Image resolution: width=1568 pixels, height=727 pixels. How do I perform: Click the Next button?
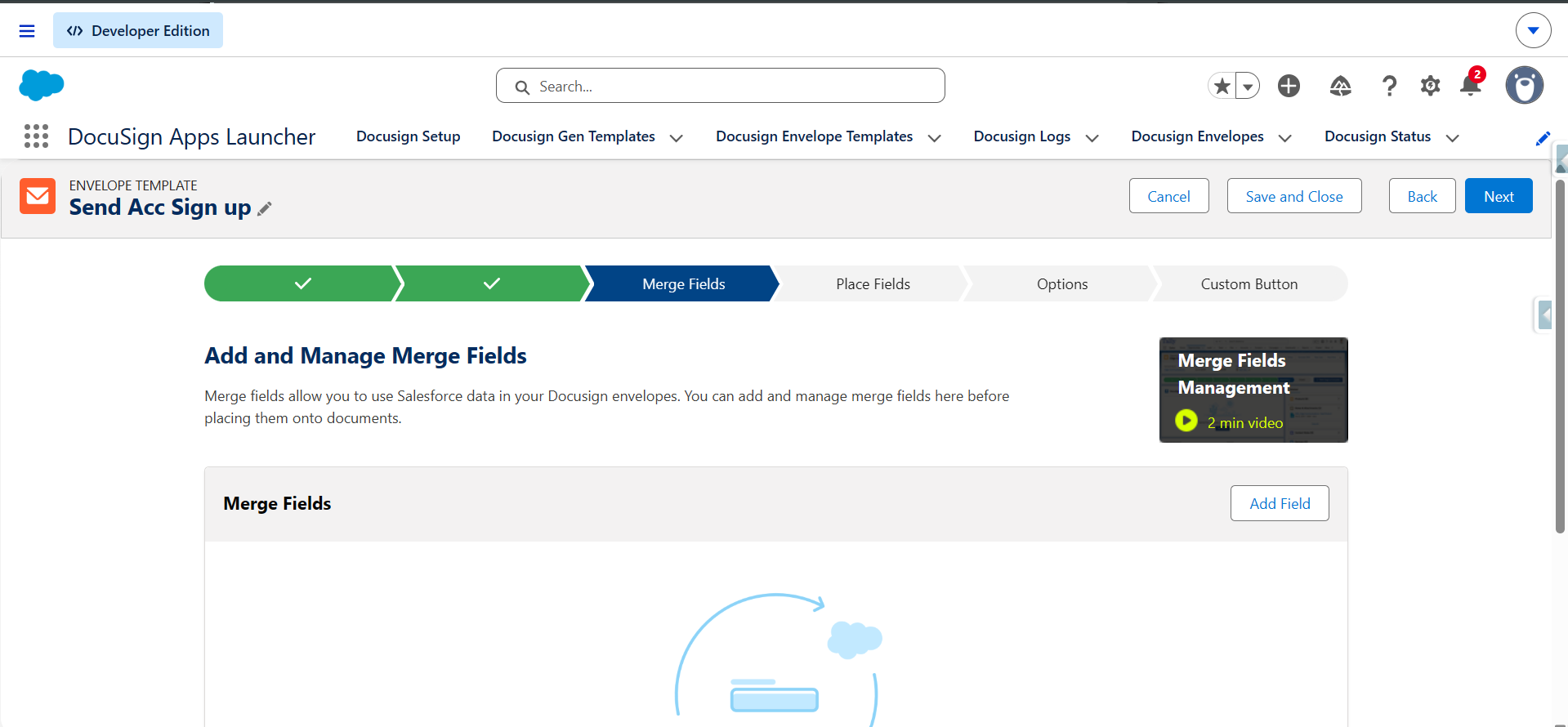1499,196
